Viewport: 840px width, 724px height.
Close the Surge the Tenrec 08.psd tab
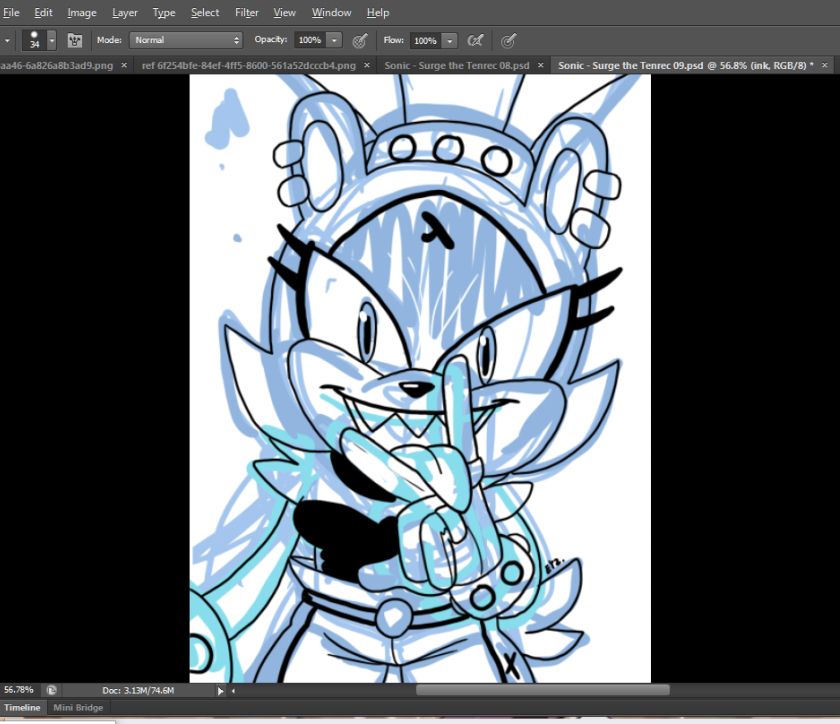click(541, 65)
